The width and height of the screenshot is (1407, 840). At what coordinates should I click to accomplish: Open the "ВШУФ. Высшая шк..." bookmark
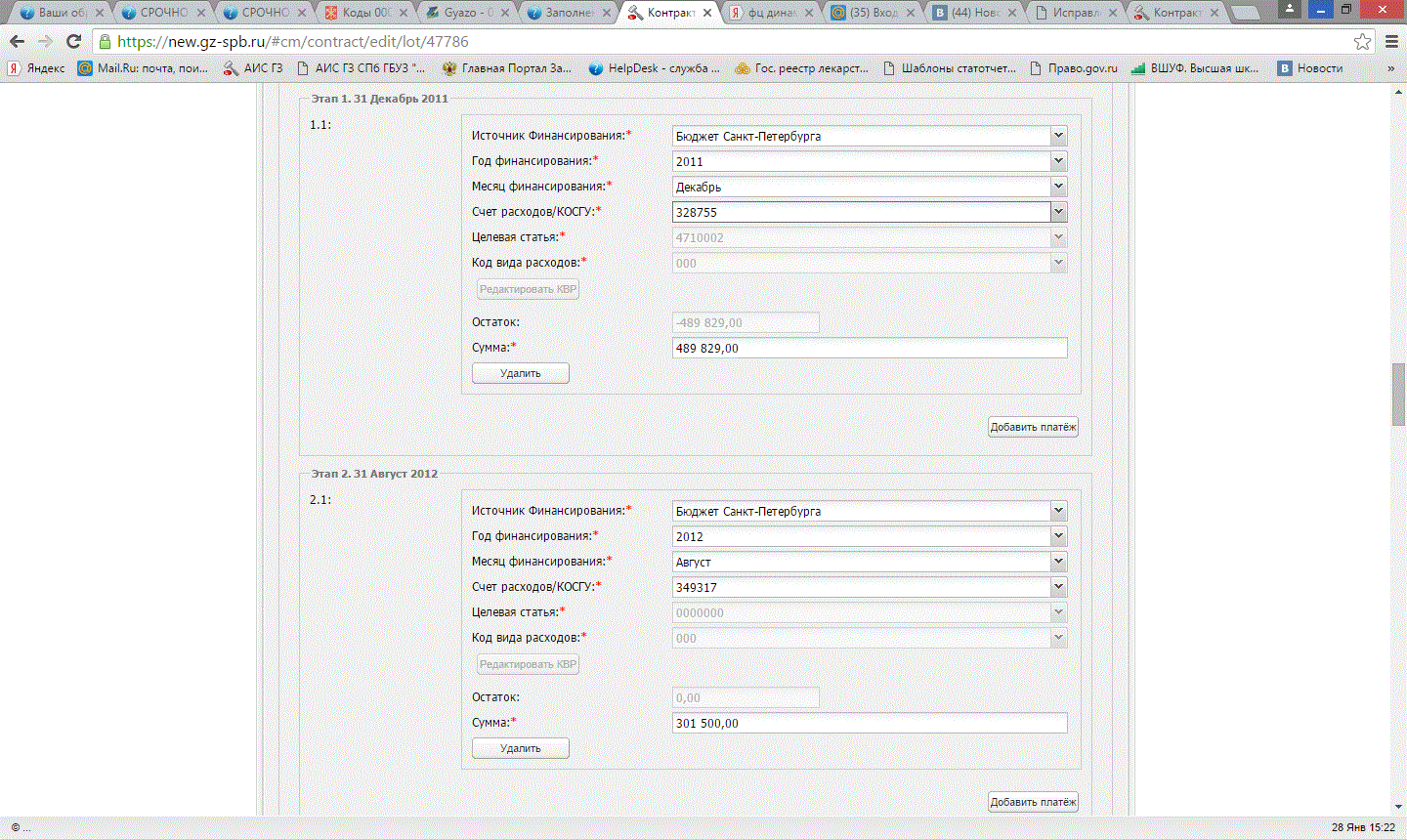tap(1194, 68)
